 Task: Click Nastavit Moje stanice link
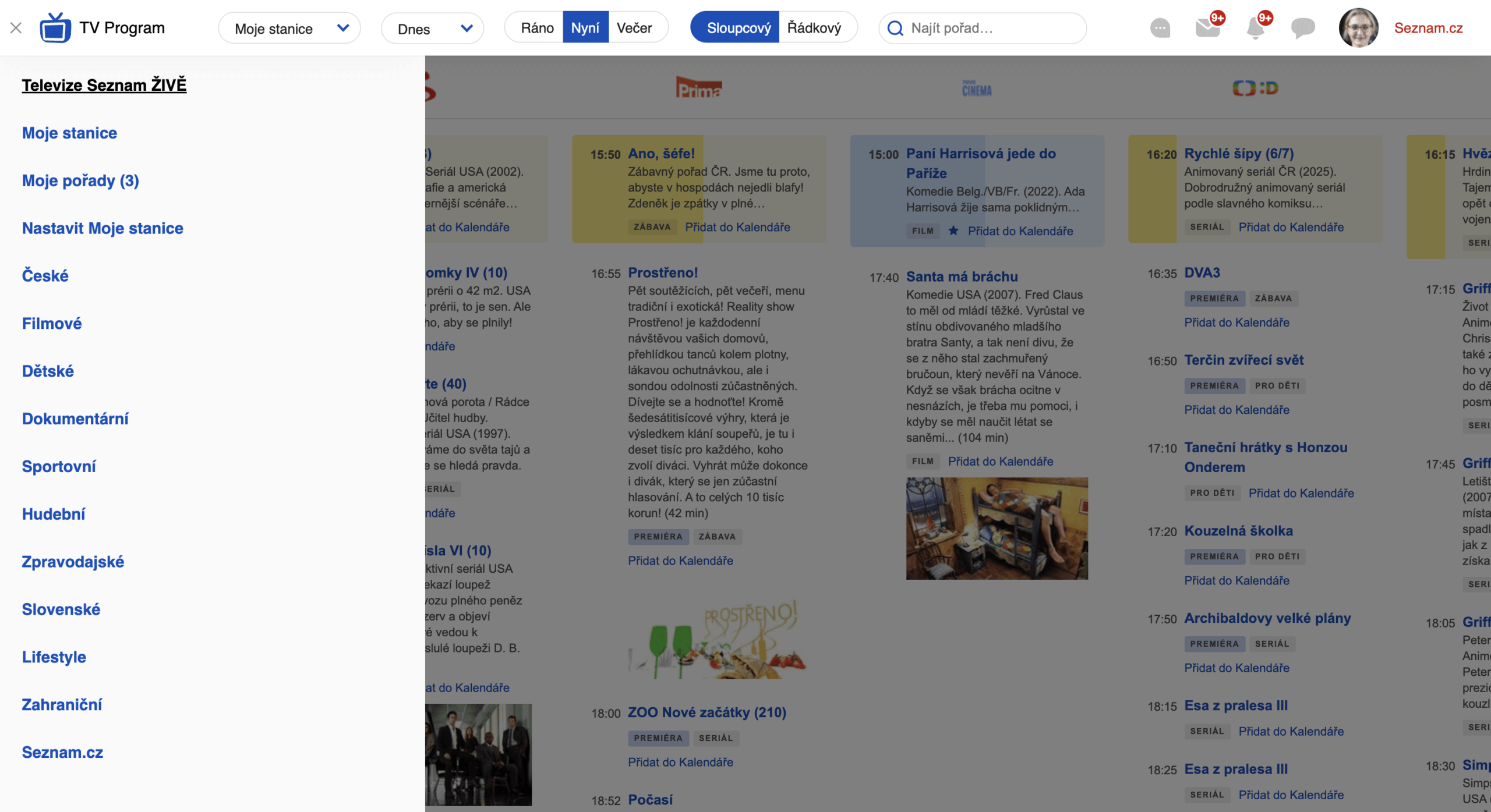103,228
